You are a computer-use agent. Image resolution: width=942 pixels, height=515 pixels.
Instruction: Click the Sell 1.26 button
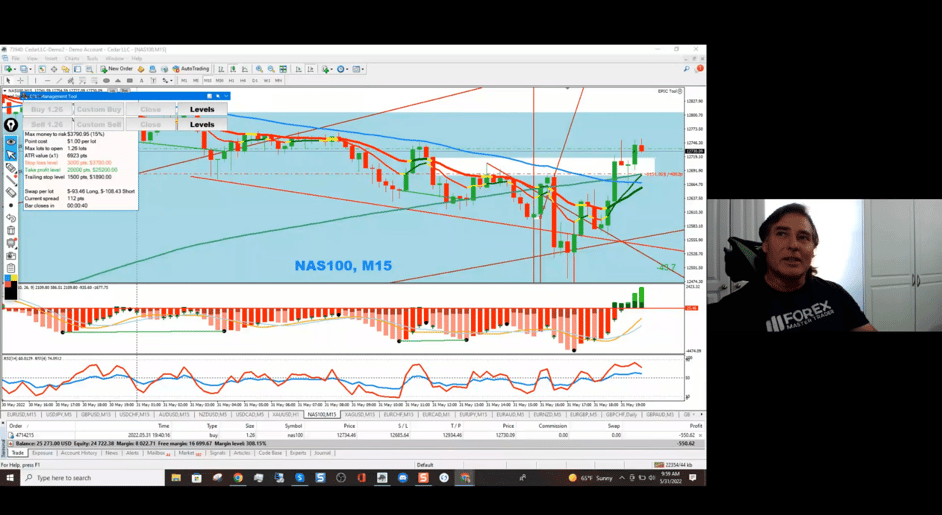[48, 124]
